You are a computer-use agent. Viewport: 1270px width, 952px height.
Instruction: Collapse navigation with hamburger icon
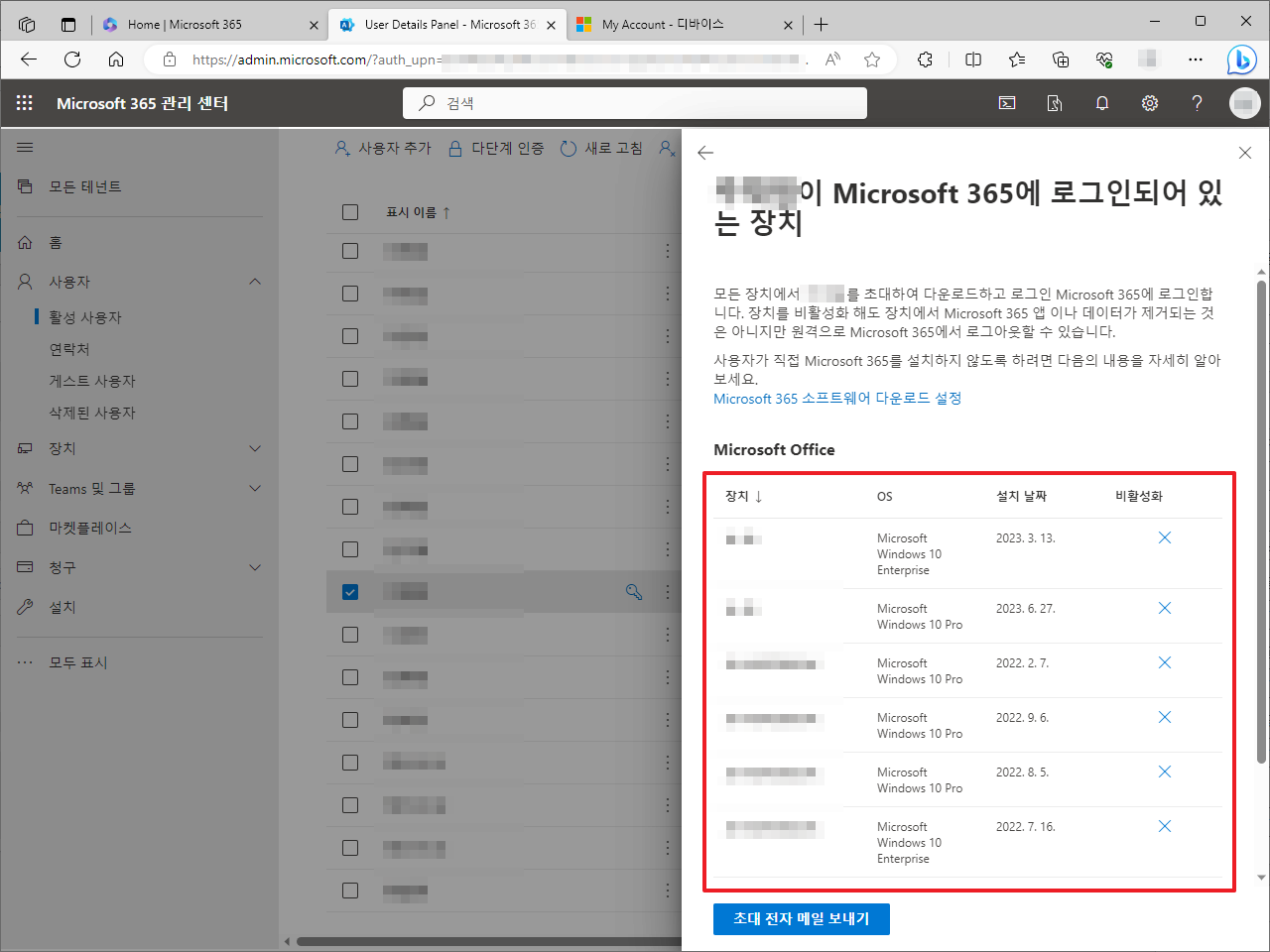tap(25, 148)
